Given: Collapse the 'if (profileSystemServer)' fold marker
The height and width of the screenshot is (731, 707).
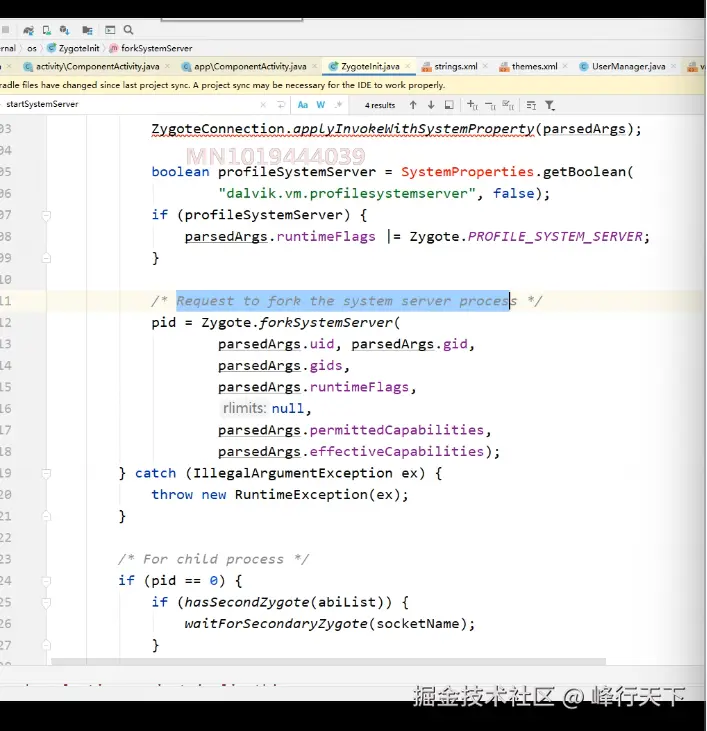Looking at the screenshot, I should [46, 215].
